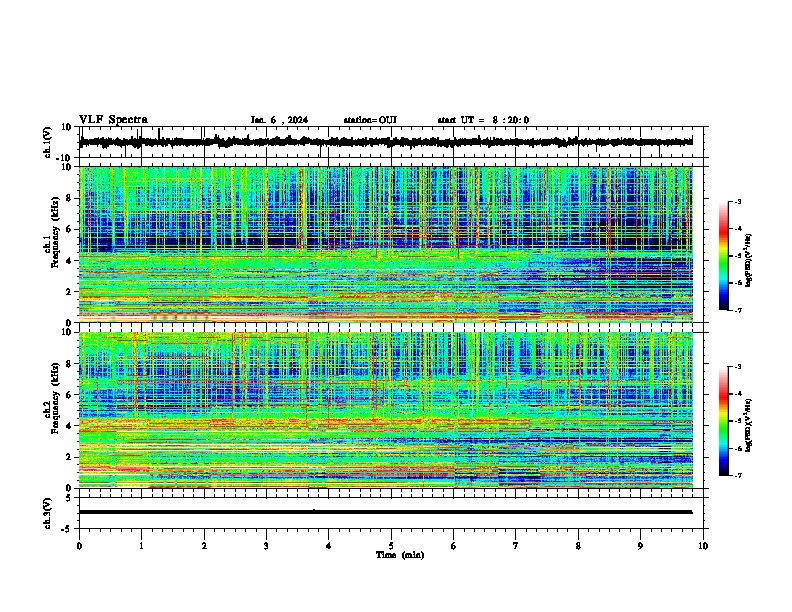Click time axis tick label 2
Image resolution: width=792 pixels, height=612 pixels.
(x=204, y=546)
